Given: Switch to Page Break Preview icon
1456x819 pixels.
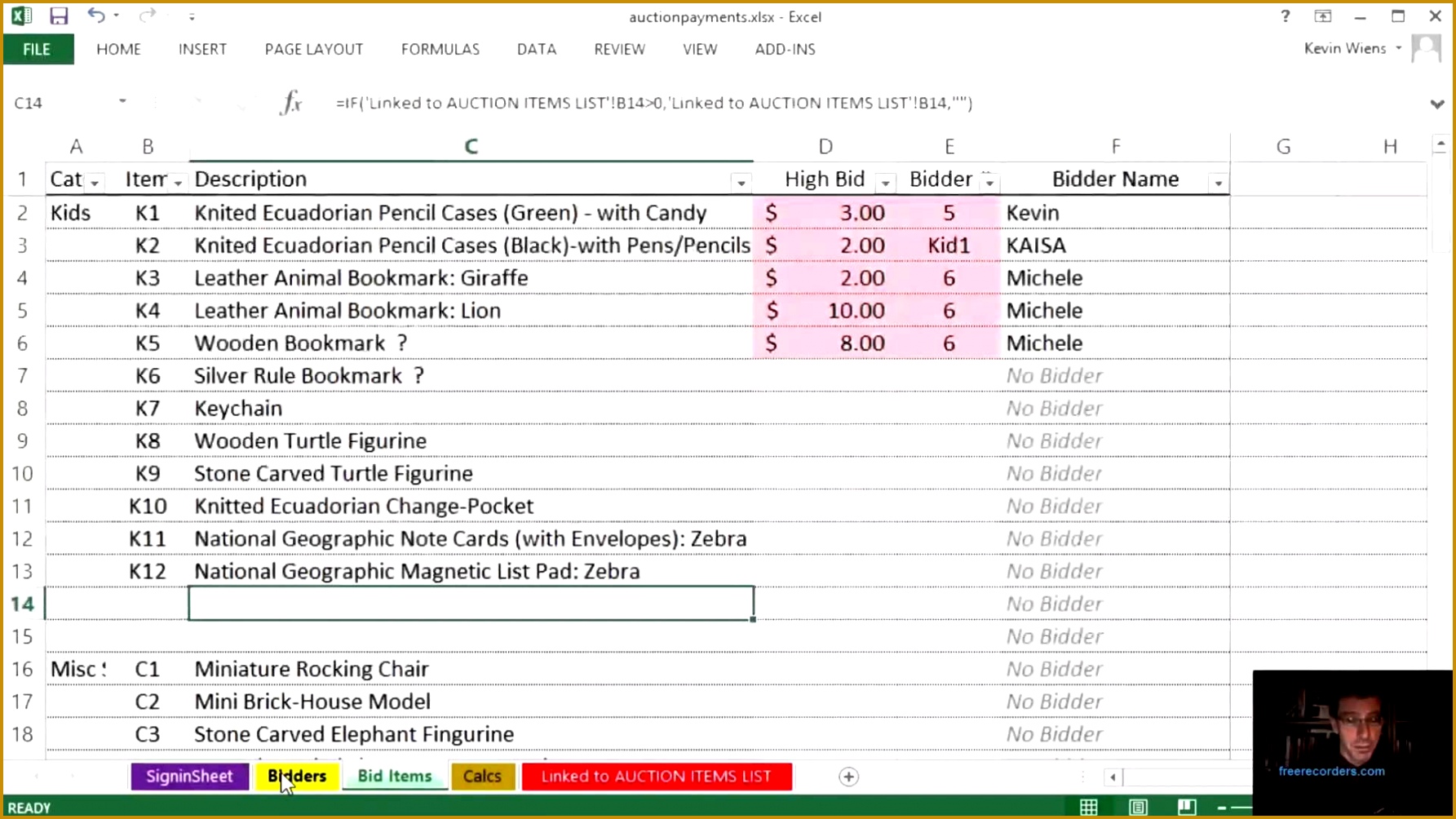Looking at the screenshot, I should pyautogui.click(x=1187, y=808).
